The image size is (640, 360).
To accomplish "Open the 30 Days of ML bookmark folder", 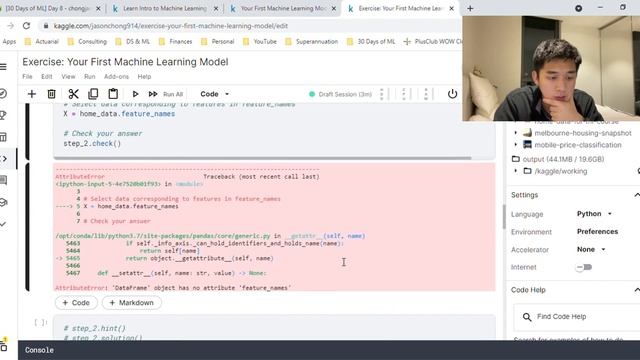I will point(371,42).
